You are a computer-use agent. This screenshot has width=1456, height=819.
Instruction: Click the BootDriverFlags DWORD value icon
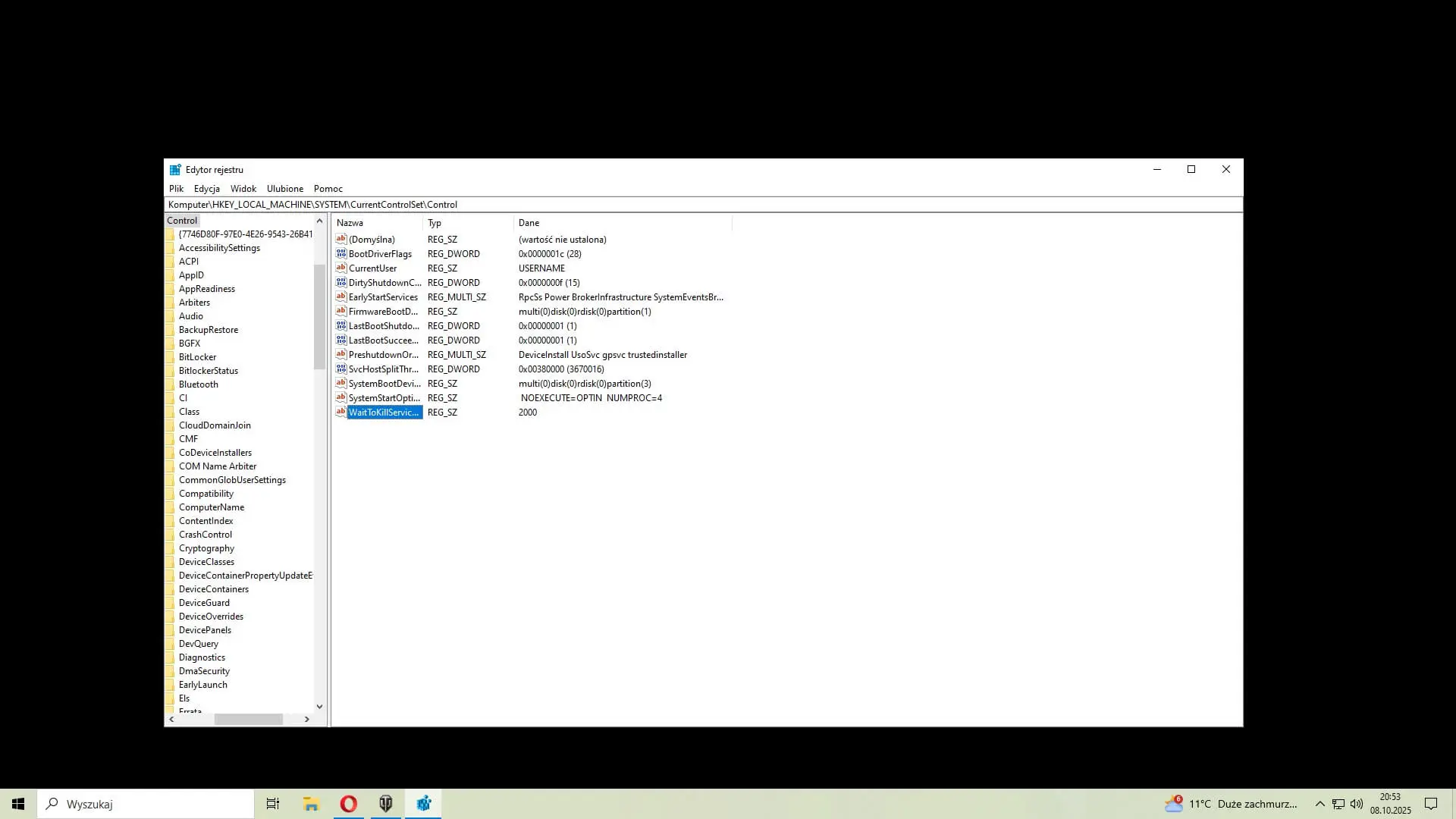coord(341,254)
